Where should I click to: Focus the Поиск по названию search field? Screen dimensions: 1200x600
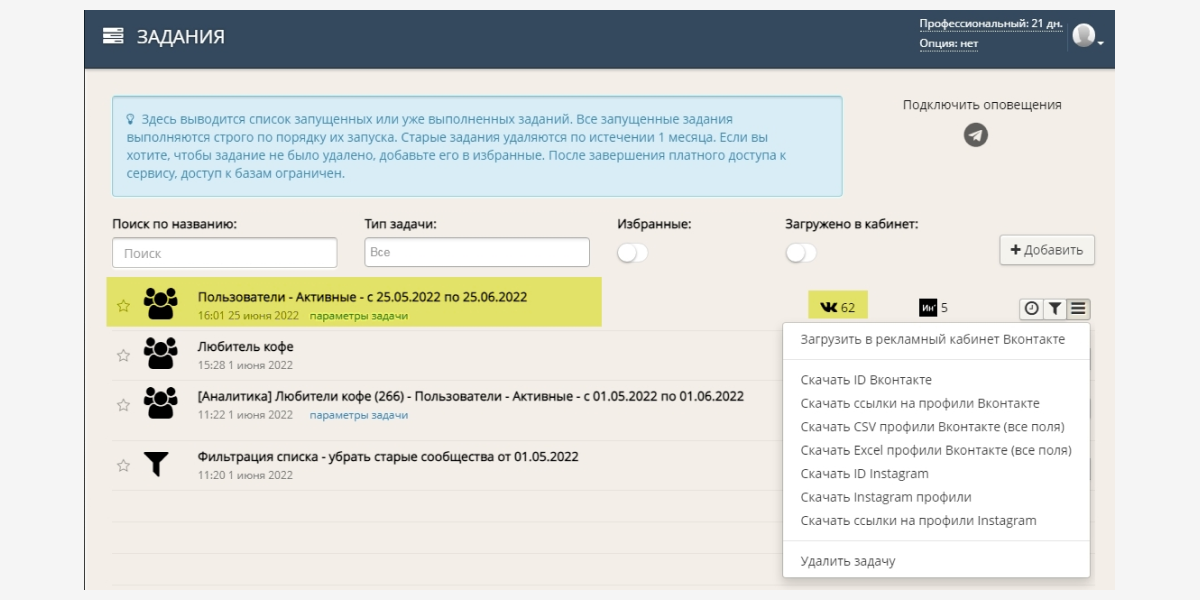tap(225, 253)
